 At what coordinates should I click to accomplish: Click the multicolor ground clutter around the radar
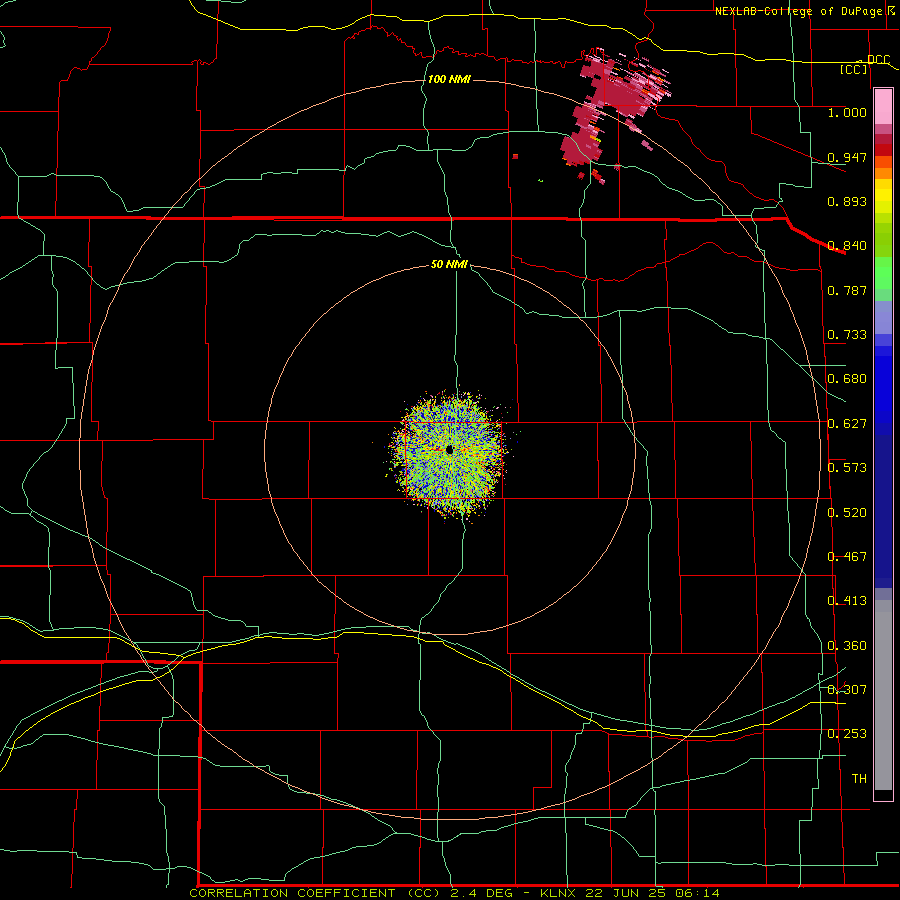pyautogui.click(x=449, y=453)
